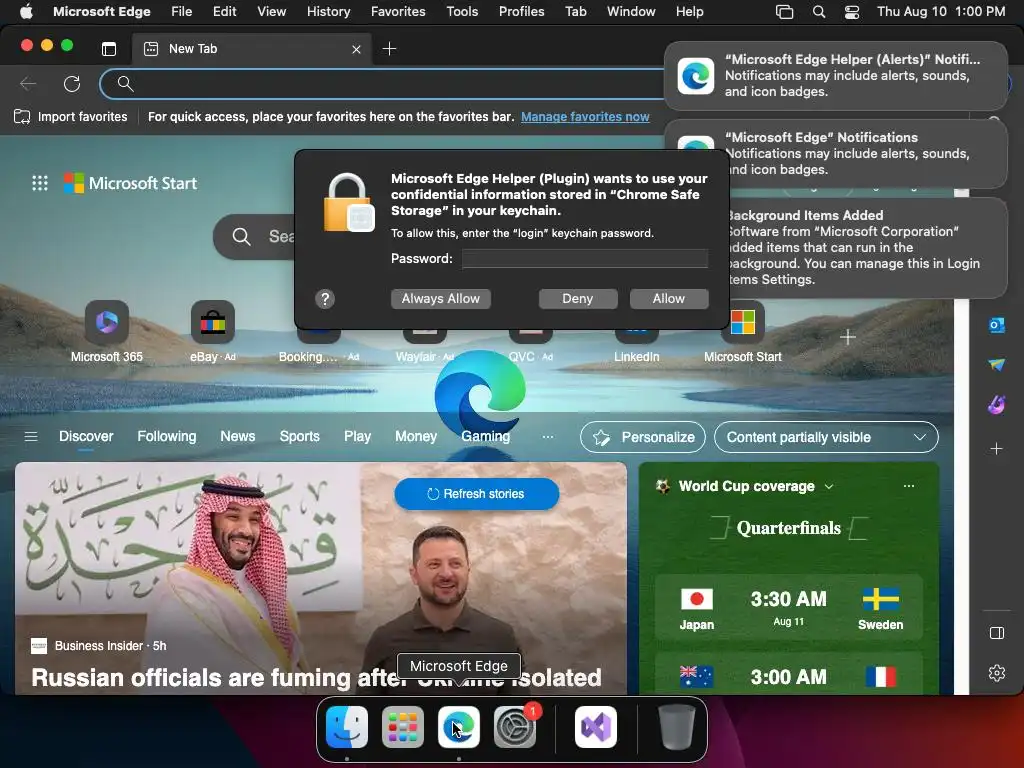Screen dimensions: 1024x768
Task: Open Edge Helper Alerts notification
Action: pos(836,76)
